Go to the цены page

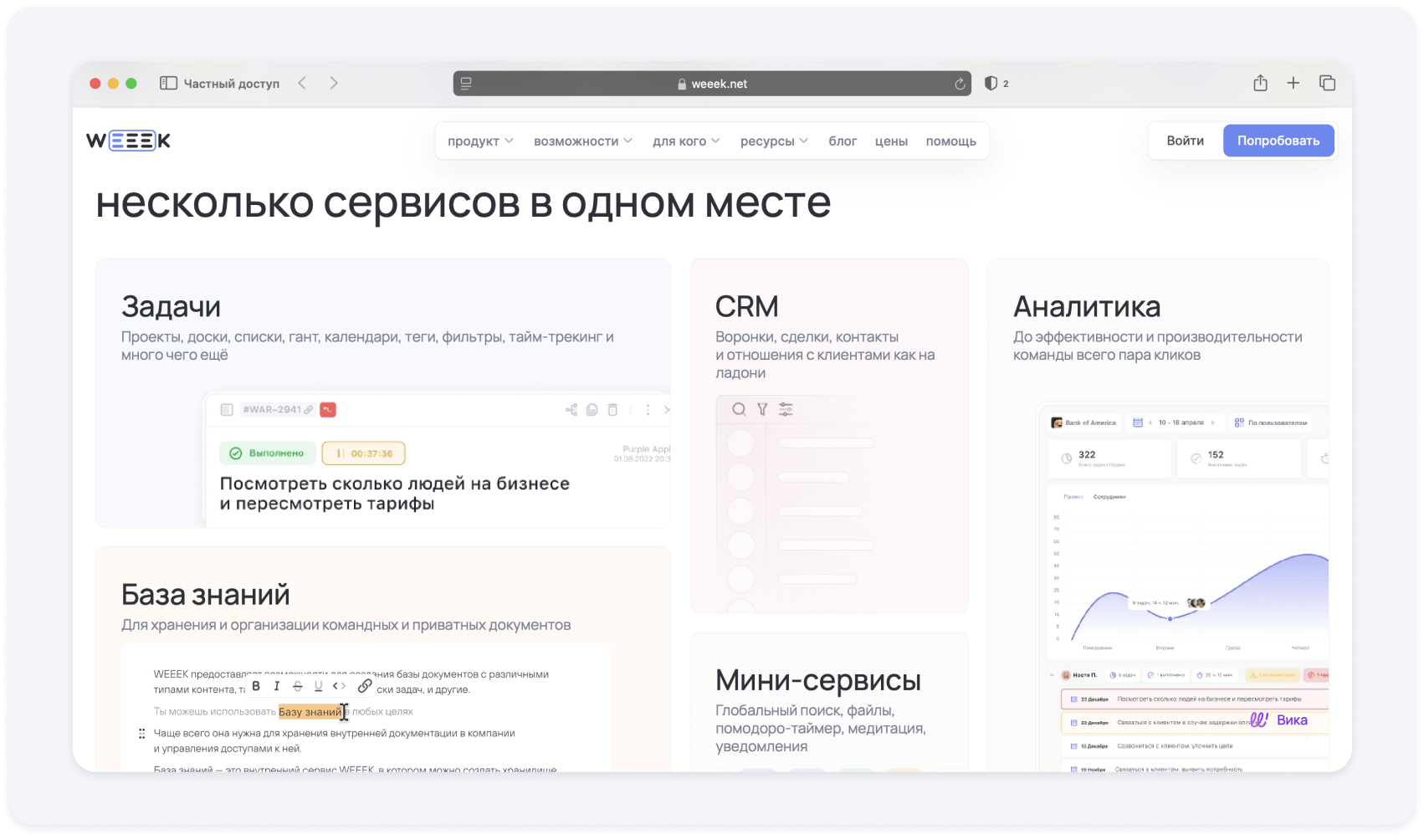pos(891,141)
